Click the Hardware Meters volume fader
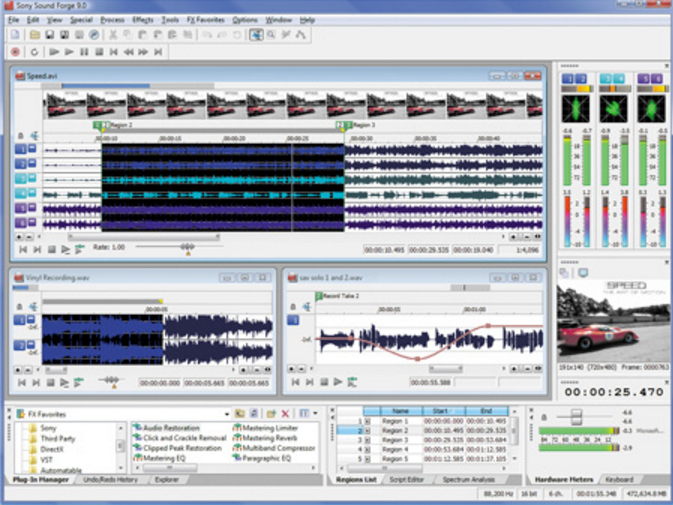This screenshot has height=505, width=673. 576,416
